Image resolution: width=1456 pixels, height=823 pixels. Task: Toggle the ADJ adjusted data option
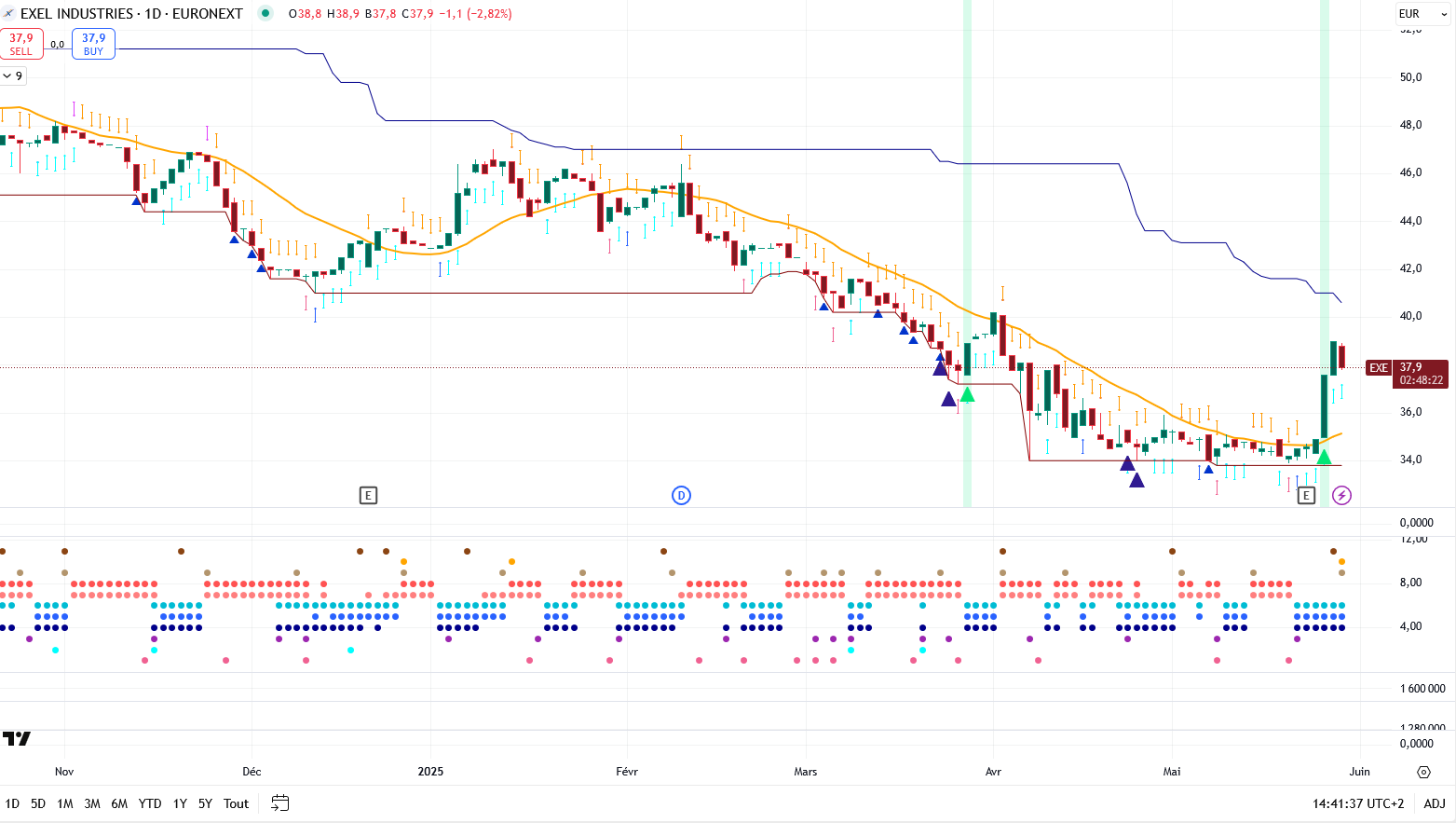(1435, 803)
